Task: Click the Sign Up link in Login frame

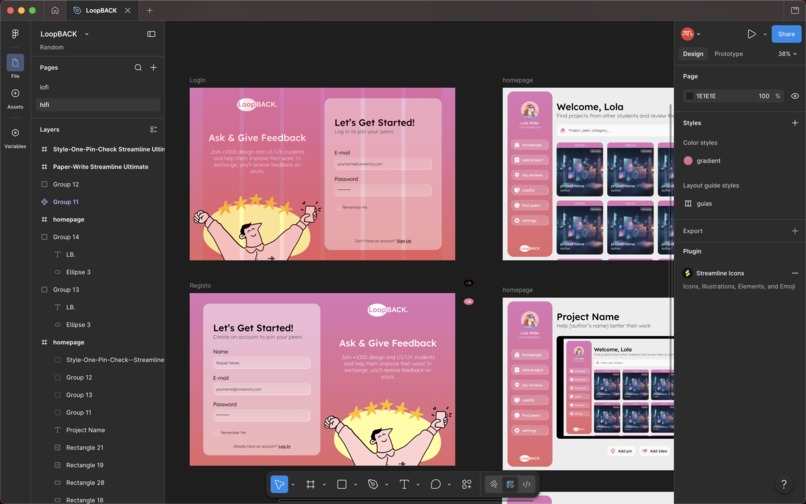Action: (404, 241)
